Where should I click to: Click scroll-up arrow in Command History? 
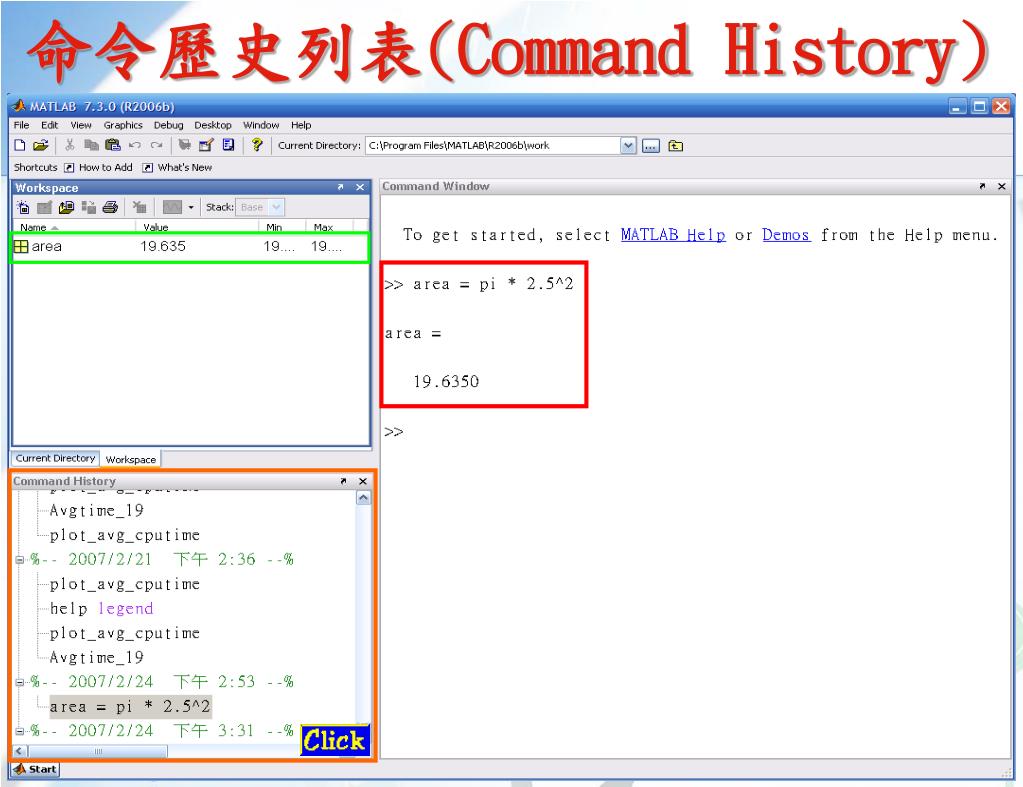click(x=363, y=498)
